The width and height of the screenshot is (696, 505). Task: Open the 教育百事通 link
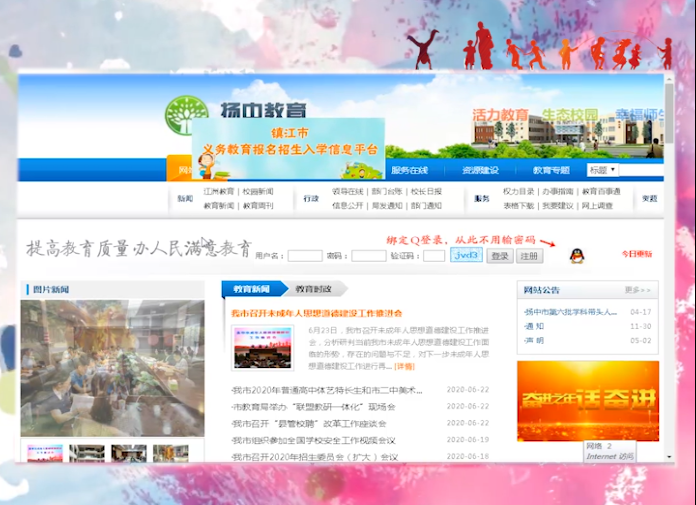pyautogui.click(x=601, y=192)
